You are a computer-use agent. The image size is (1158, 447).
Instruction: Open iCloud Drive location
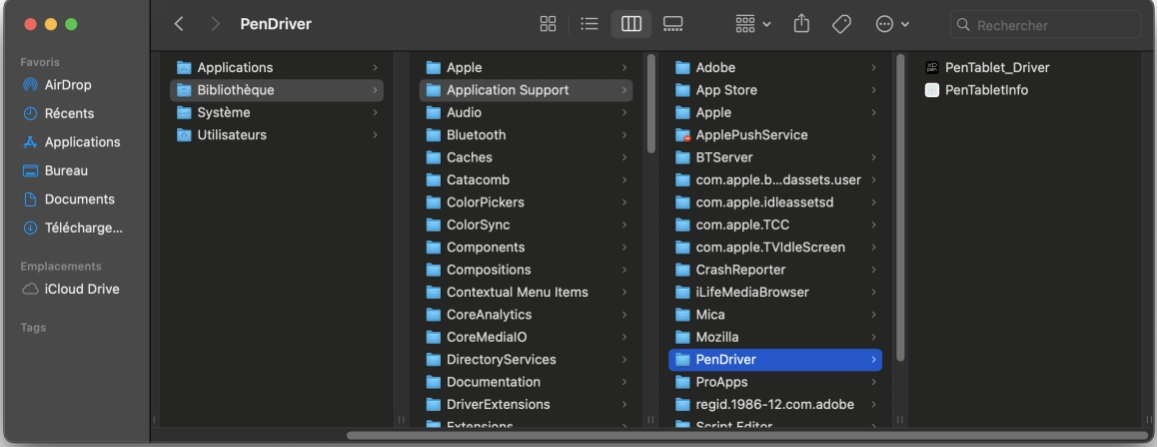tap(81, 289)
